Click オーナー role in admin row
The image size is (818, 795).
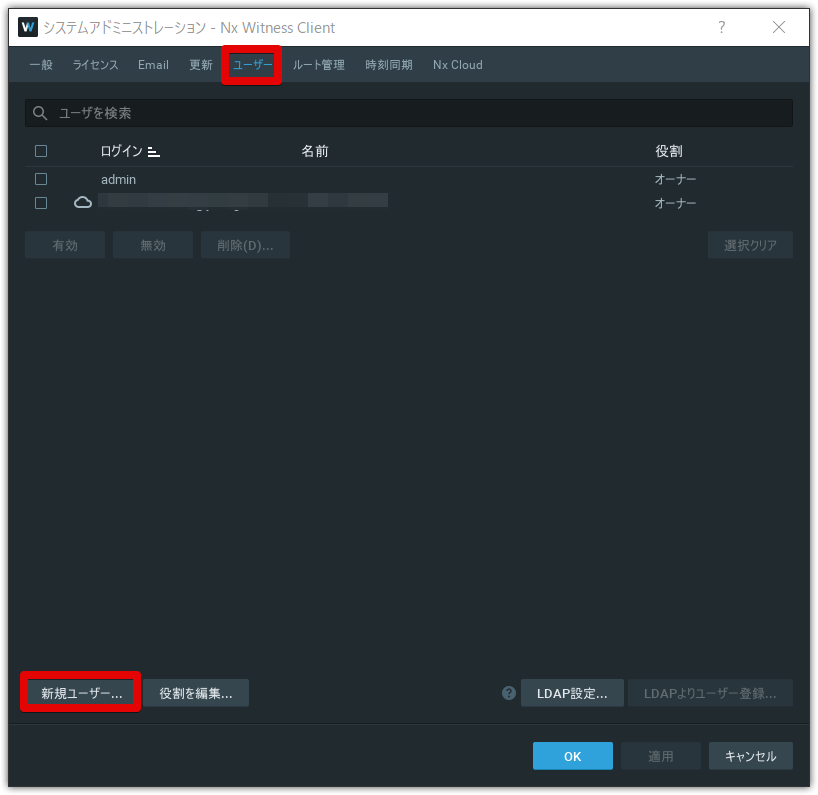tap(676, 179)
